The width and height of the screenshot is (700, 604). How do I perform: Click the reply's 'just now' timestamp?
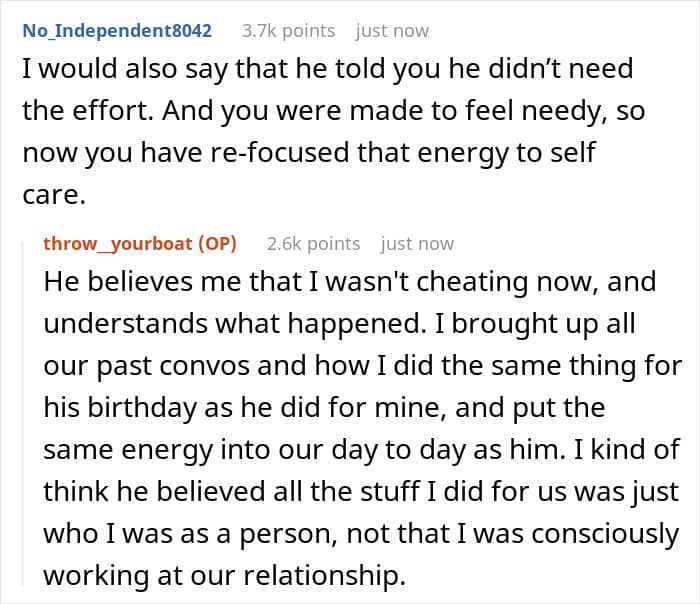[x=417, y=243]
